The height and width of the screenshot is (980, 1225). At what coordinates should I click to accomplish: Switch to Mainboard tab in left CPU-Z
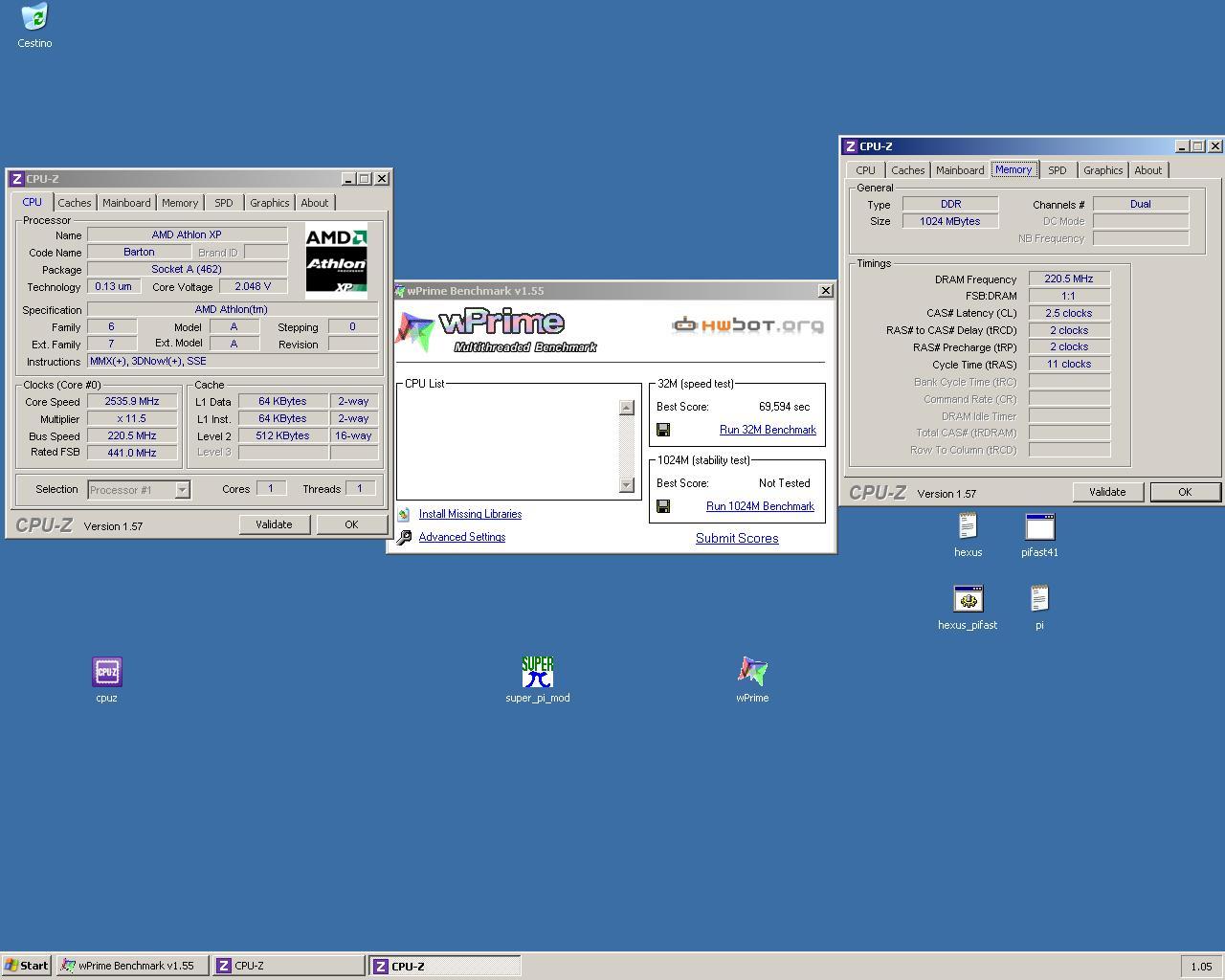(x=126, y=203)
